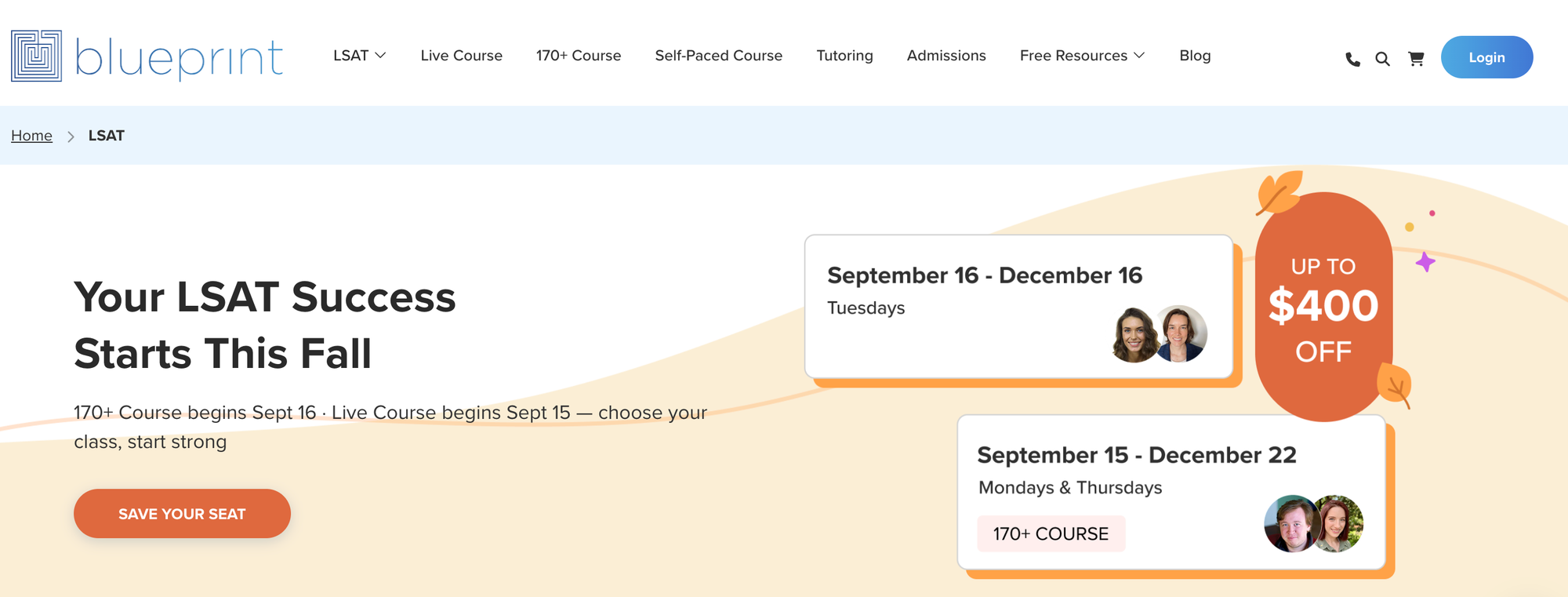Expand the Free Resources dropdown
Viewport: 1568px width, 597px height.
click(1082, 55)
